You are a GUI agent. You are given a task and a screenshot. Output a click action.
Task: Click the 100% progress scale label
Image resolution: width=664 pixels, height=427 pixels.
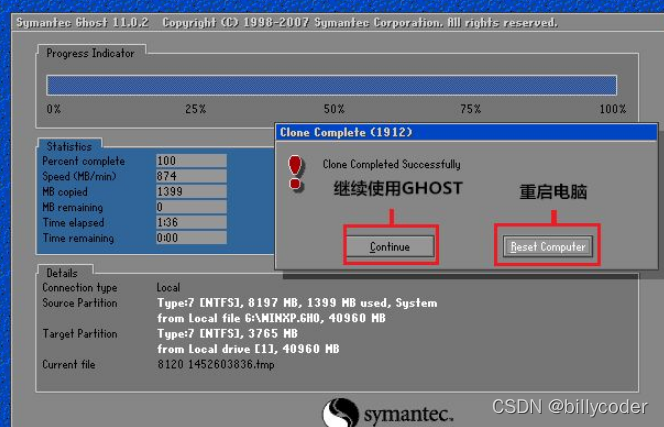[612, 109]
